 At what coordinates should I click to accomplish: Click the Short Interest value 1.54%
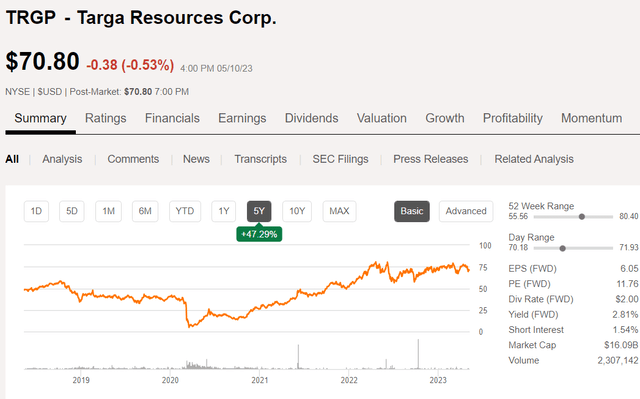click(625, 330)
